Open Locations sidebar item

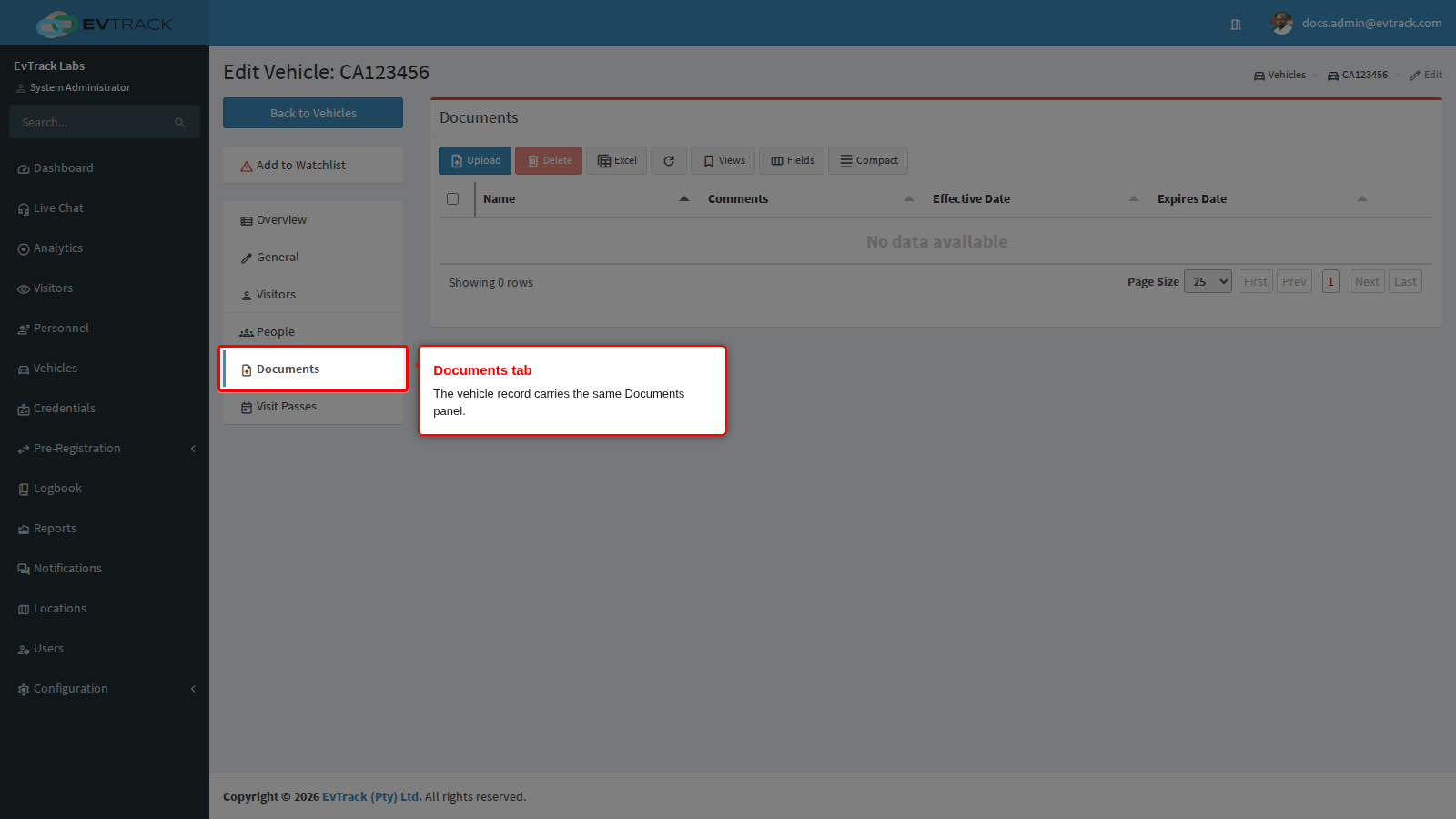click(105, 609)
